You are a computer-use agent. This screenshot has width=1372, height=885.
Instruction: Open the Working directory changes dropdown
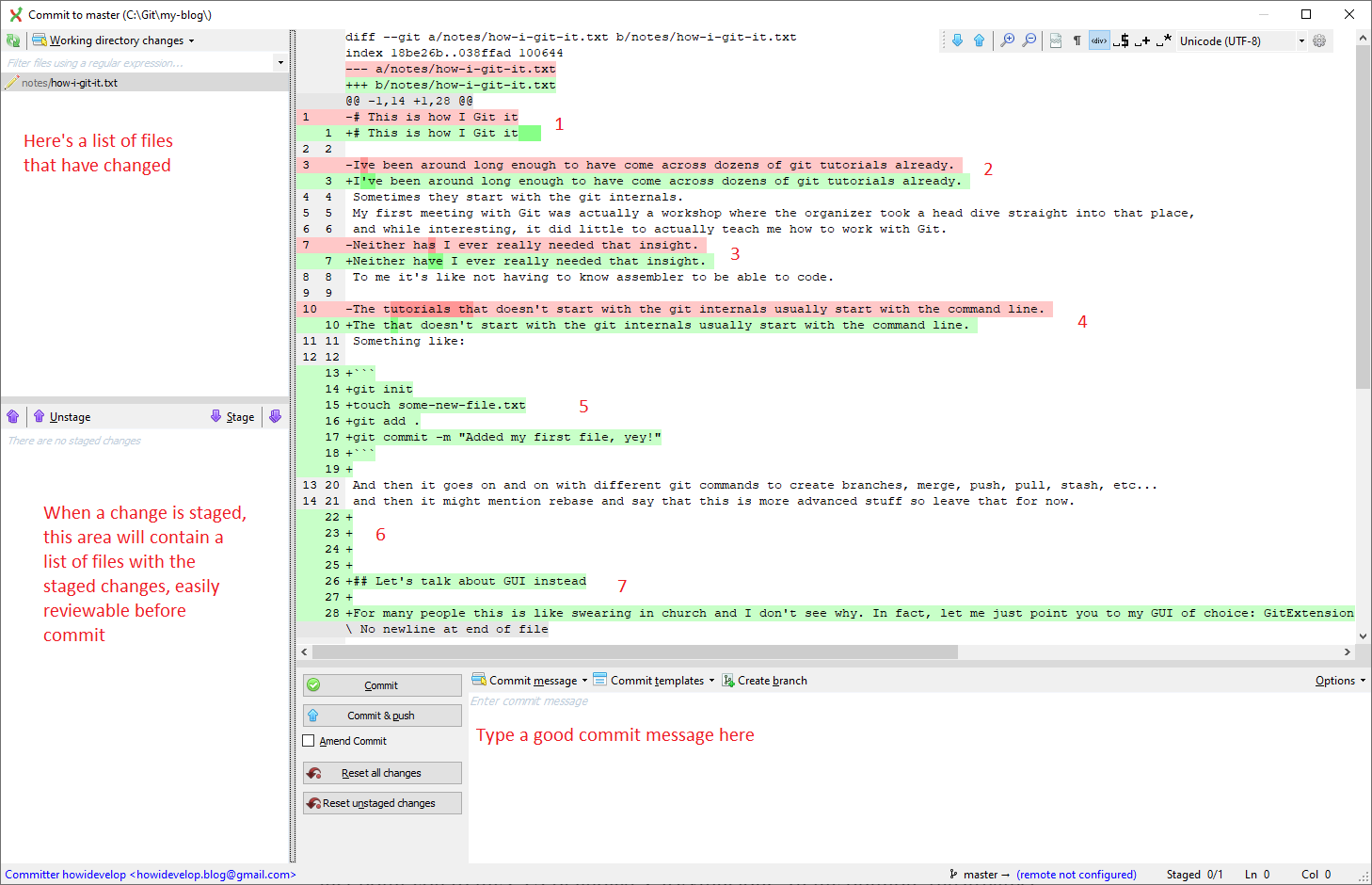(113, 40)
